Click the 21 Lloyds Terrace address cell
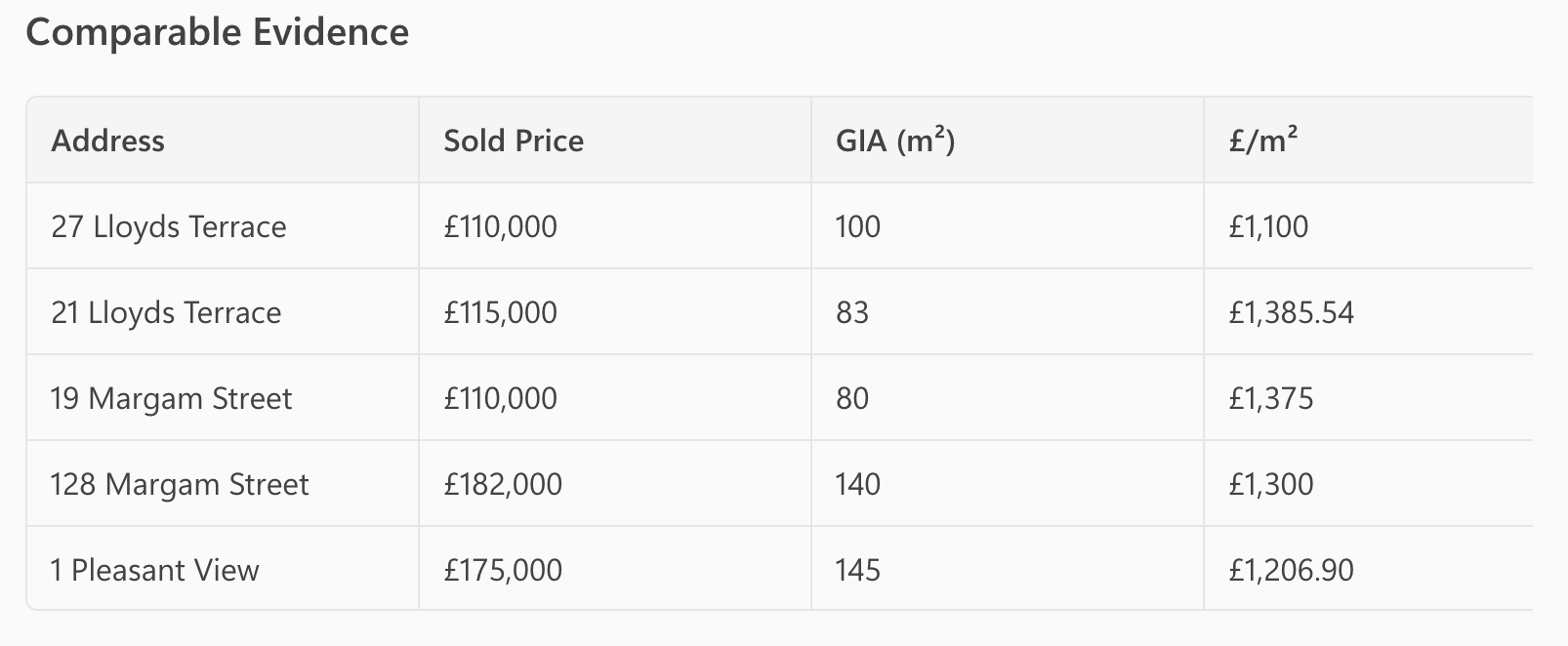Screen dimensions: 1568x646 click(166, 312)
